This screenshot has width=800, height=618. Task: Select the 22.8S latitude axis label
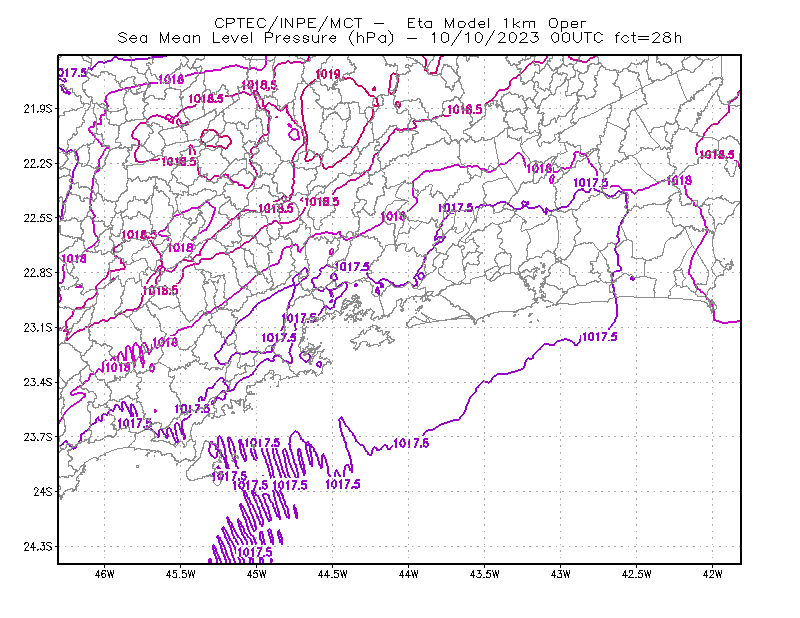tap(38, 273)
